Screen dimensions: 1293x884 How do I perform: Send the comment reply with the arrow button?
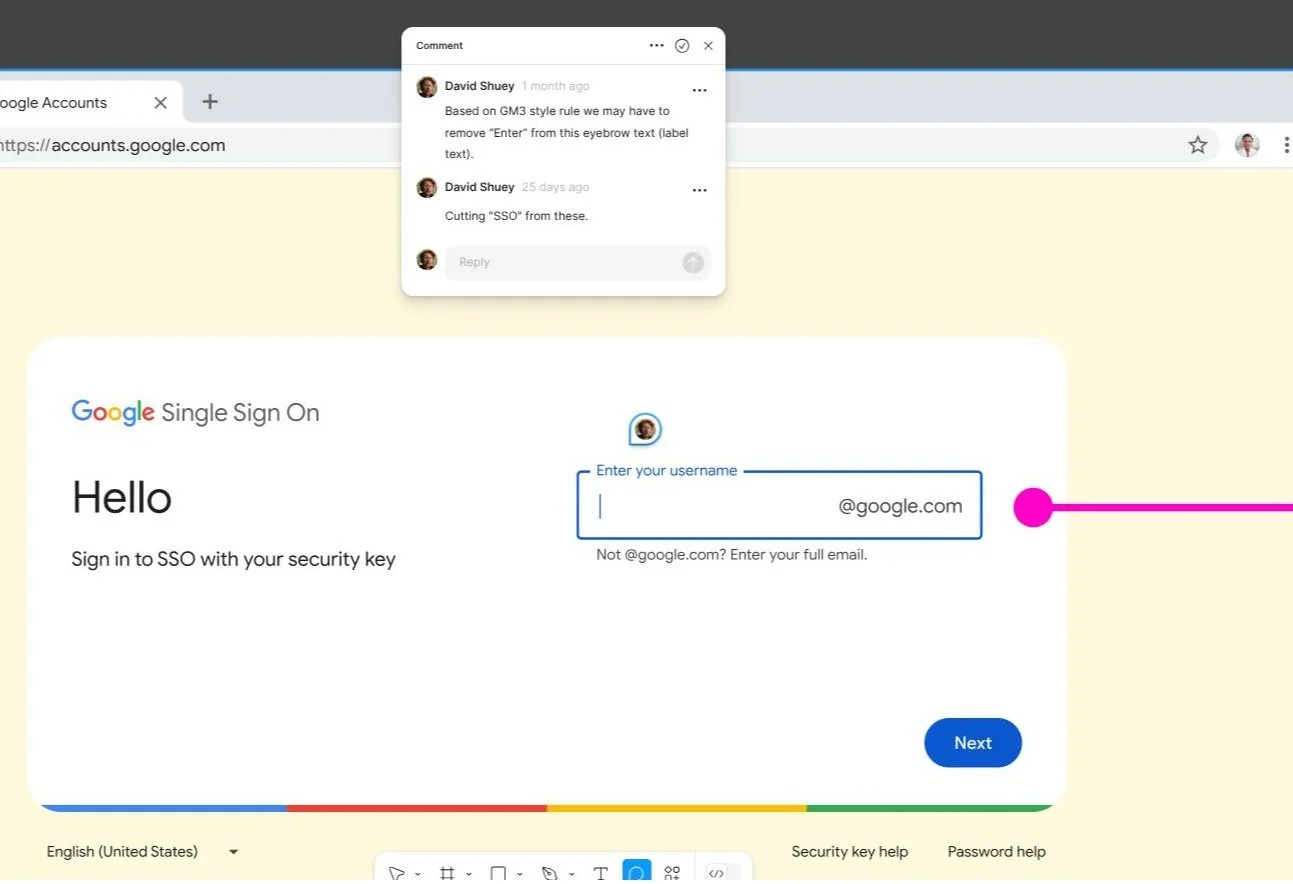pos(693,262)
